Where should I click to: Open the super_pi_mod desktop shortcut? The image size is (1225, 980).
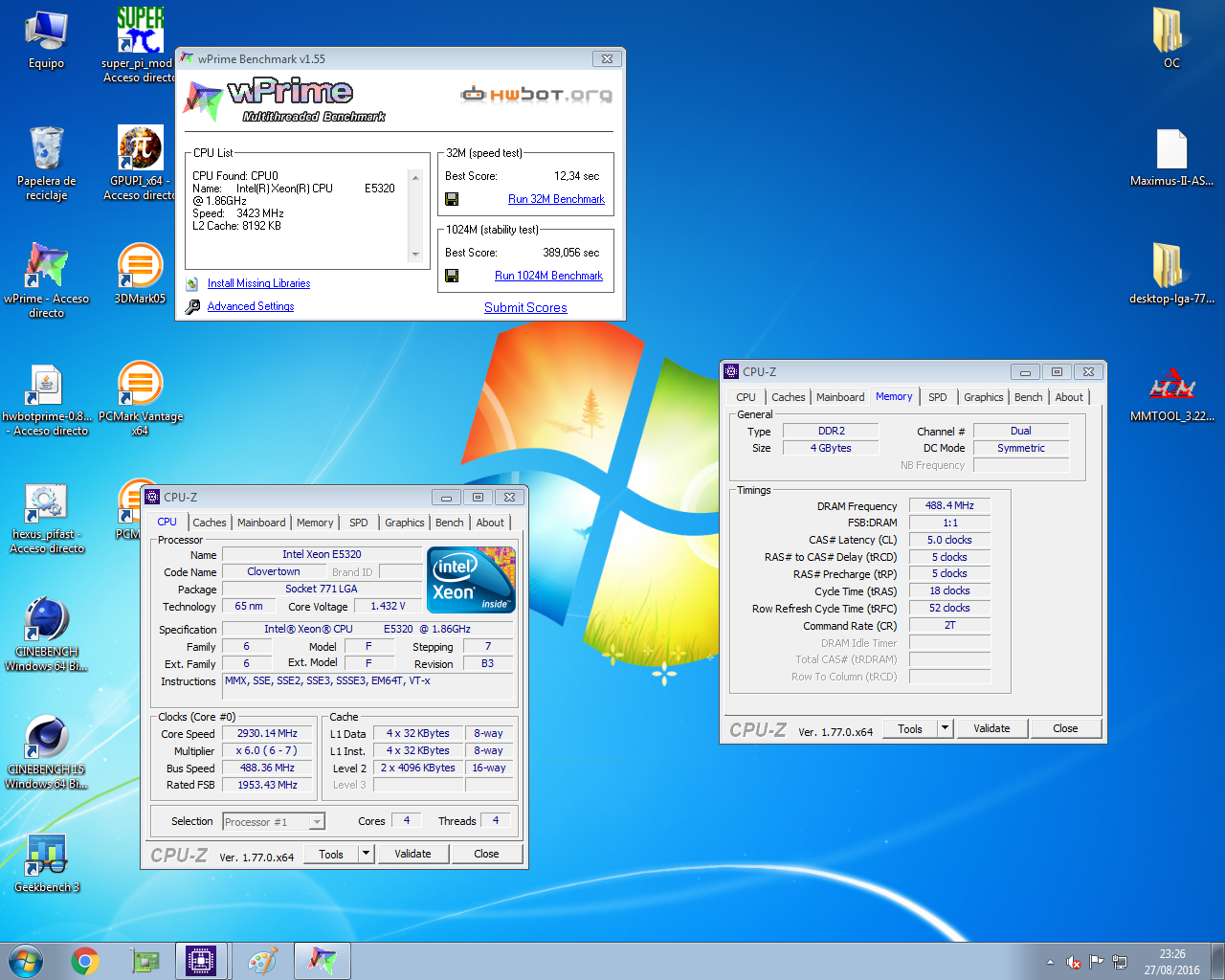point(140,44)
